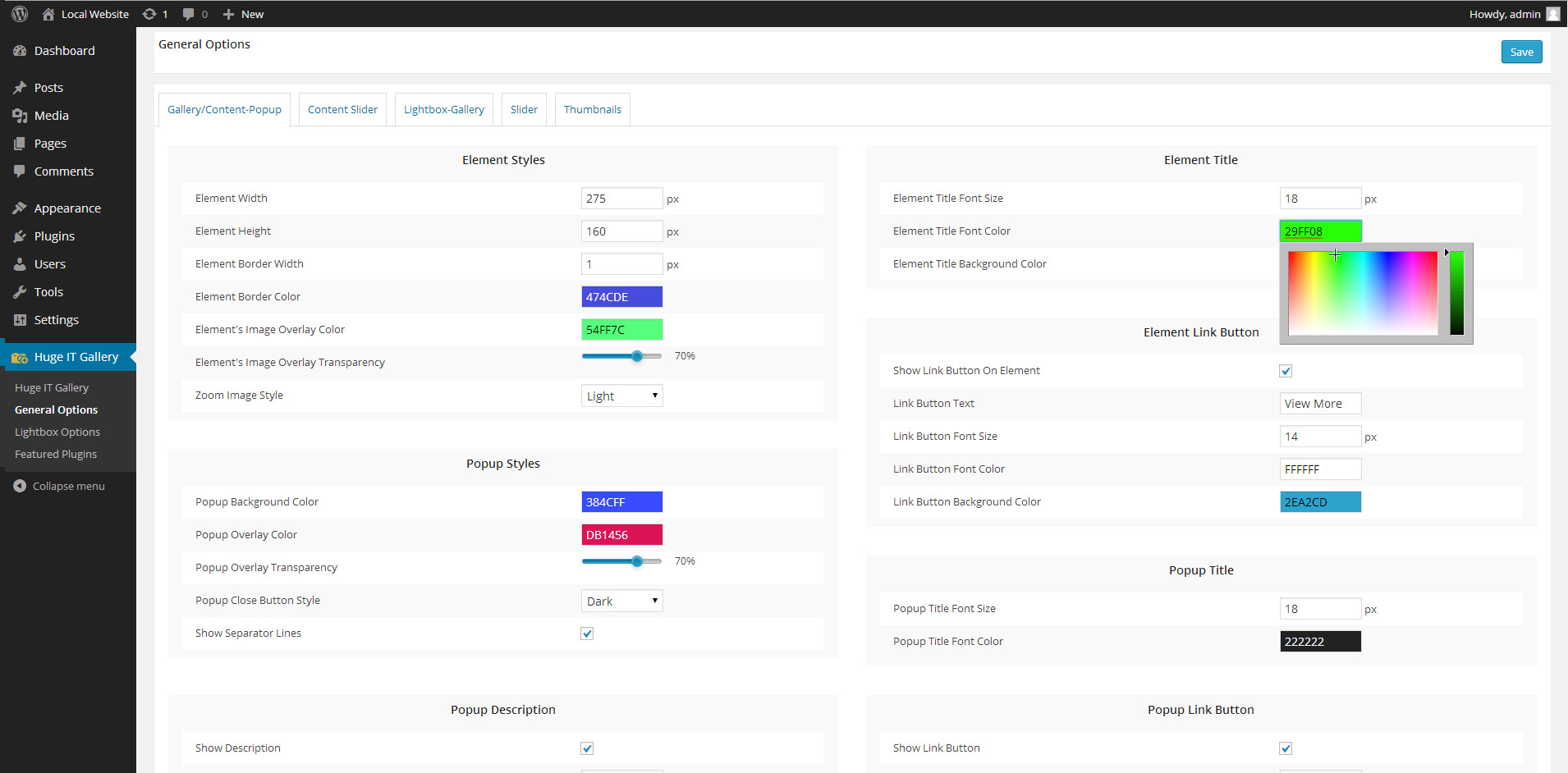Click the Collapse menu arrow icon
The height and width of the screenshot is (773, 1568).
click(20, 486)
